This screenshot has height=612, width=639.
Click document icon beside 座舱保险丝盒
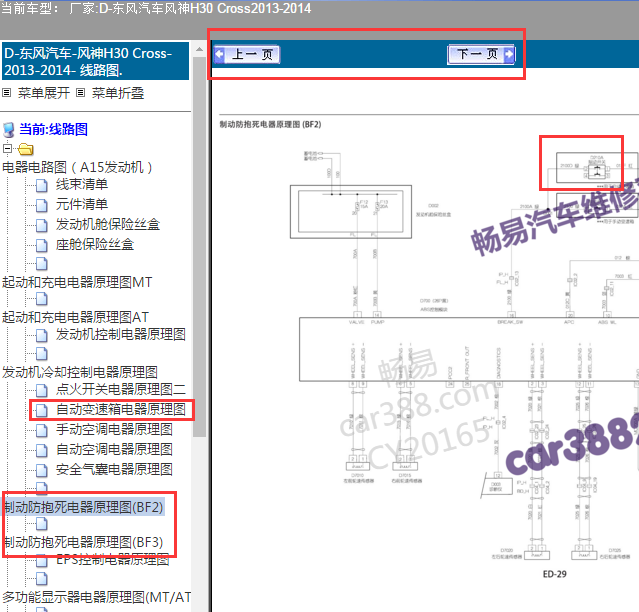[42, 245]
